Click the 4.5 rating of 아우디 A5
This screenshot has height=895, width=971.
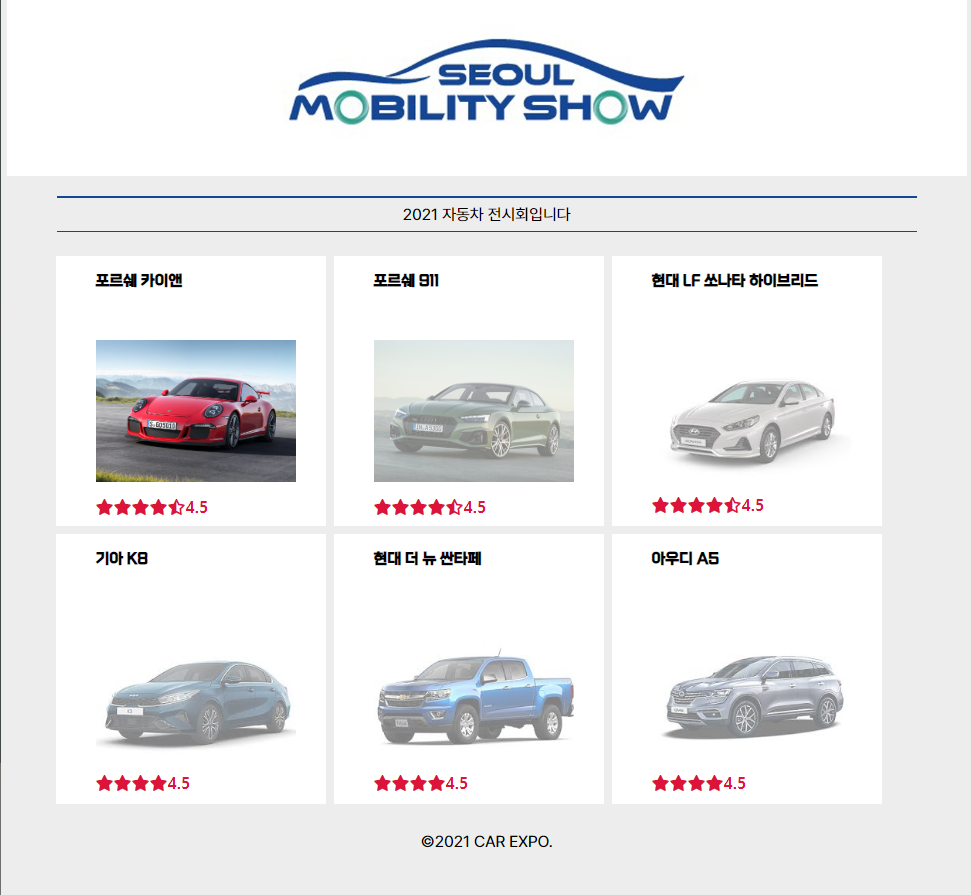735,784
